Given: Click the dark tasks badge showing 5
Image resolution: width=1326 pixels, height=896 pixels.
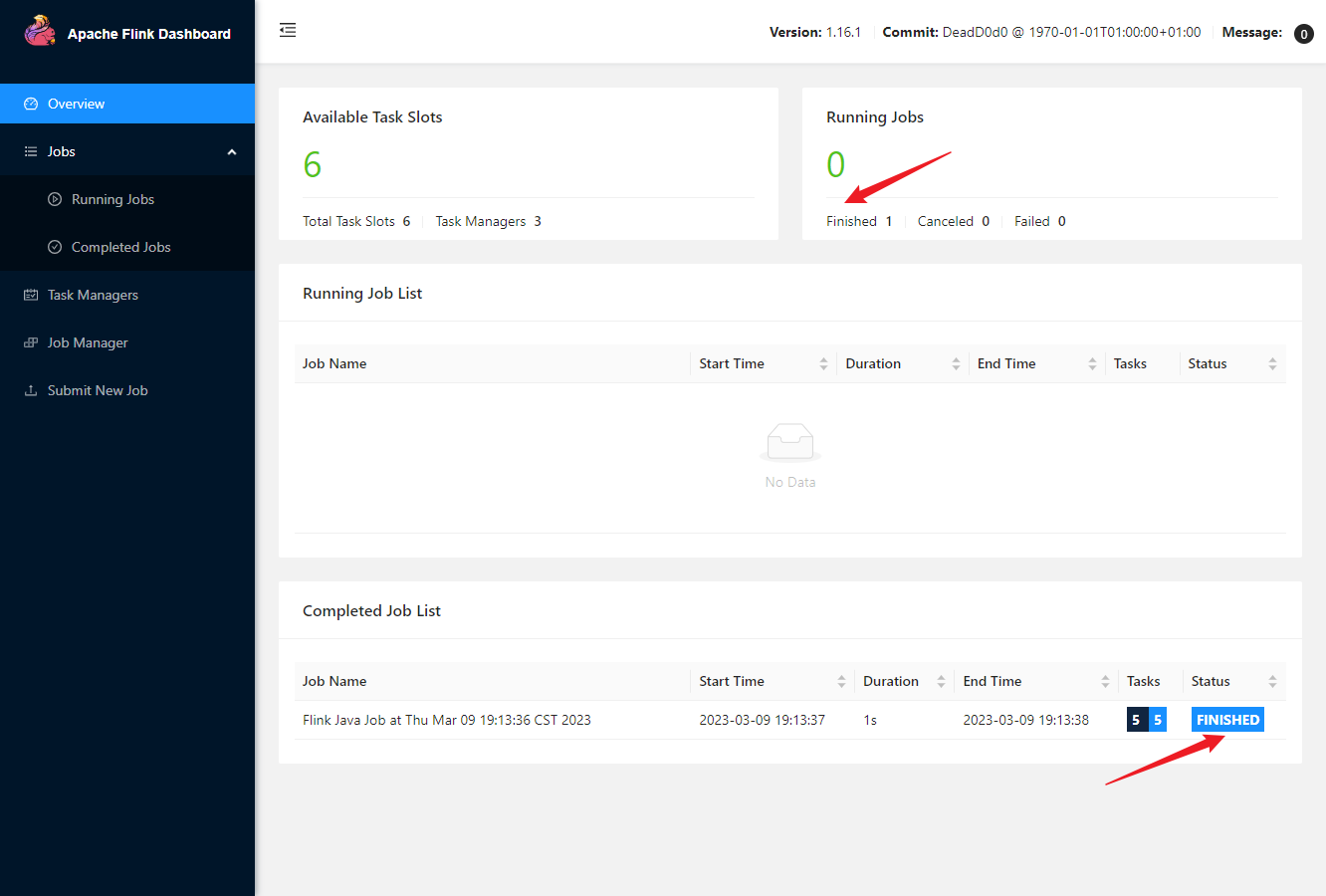Looking at the screenshot, I should (1137, 720).
